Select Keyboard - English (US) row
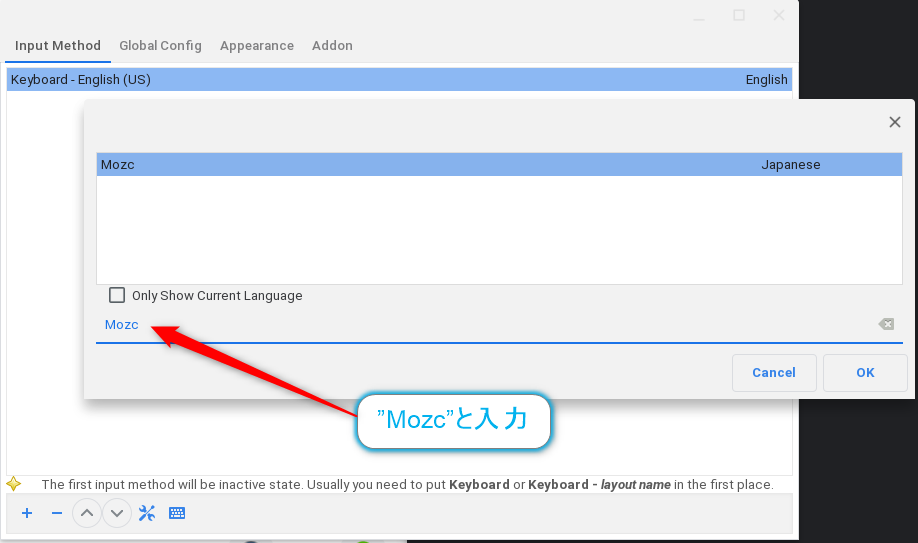The image size is (918, 543). [399, 80]
